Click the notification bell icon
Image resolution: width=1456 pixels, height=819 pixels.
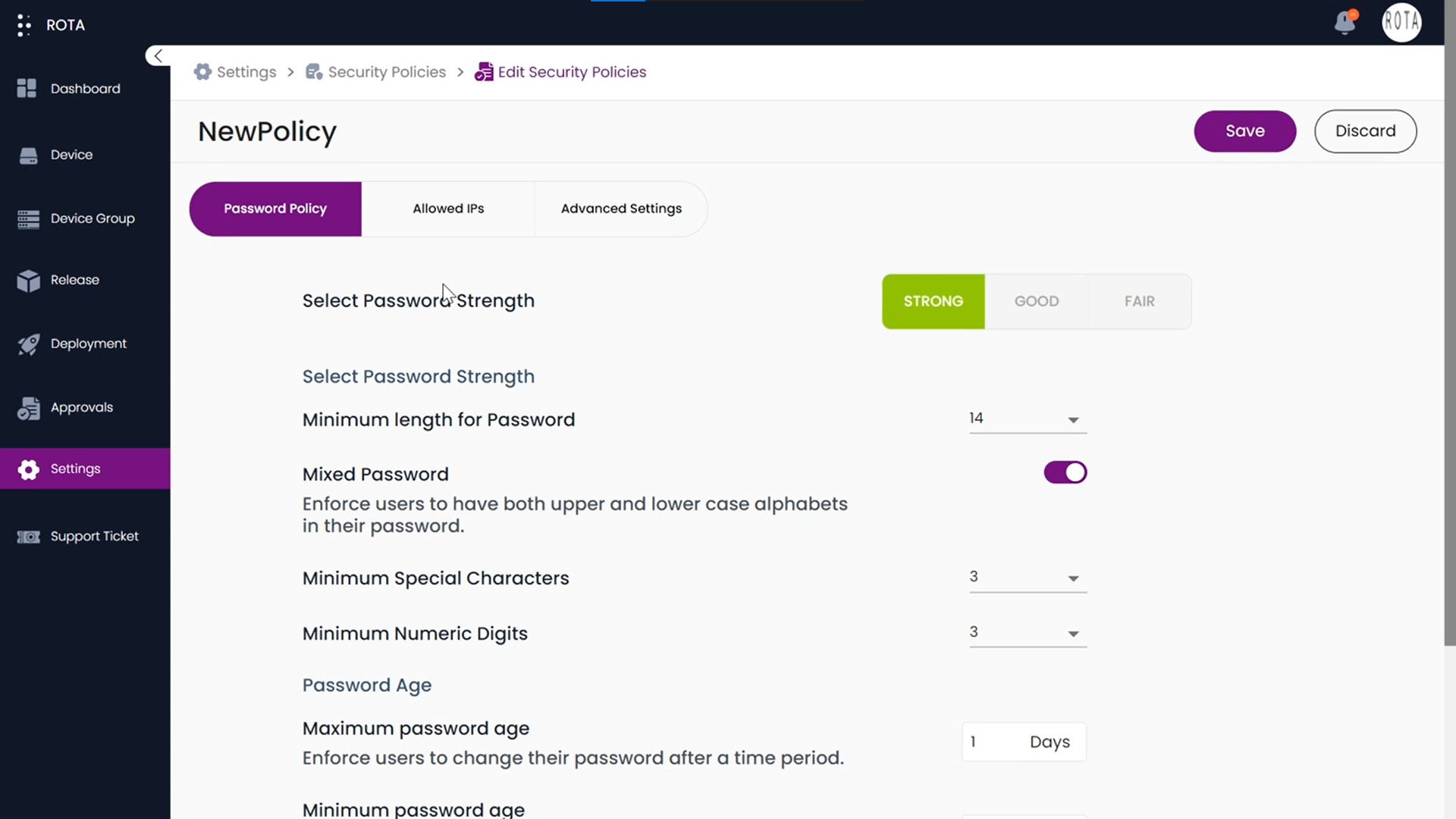point(1345,22)
